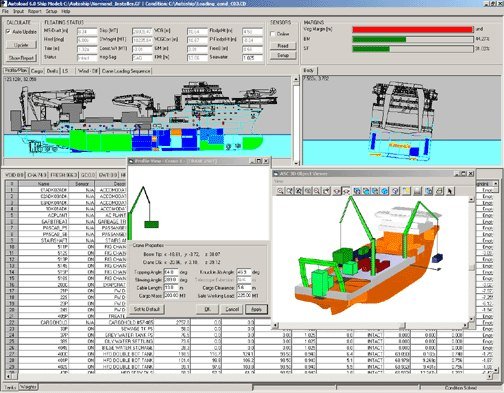Click the green SF margin bar
This screenshot has height=393, width=504.
point(371,49)
